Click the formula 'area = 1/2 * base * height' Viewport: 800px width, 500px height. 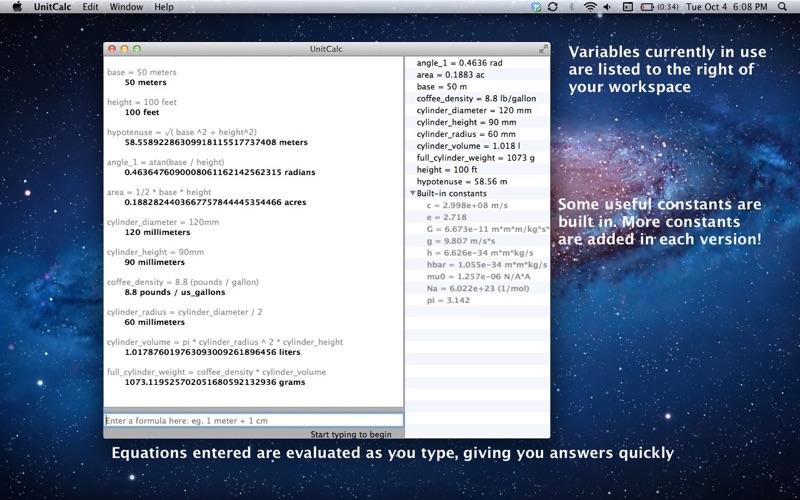pos(159,192)
